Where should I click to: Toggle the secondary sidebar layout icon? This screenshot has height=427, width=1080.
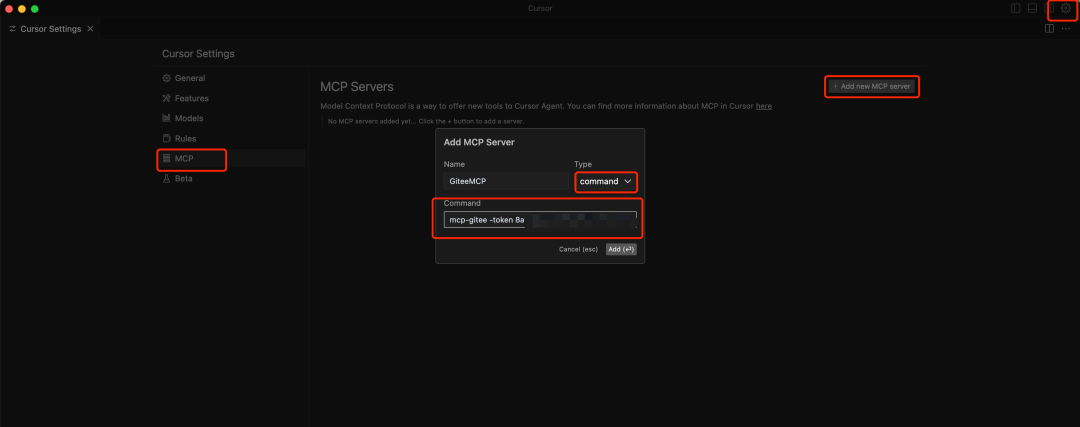[1049, 8]
